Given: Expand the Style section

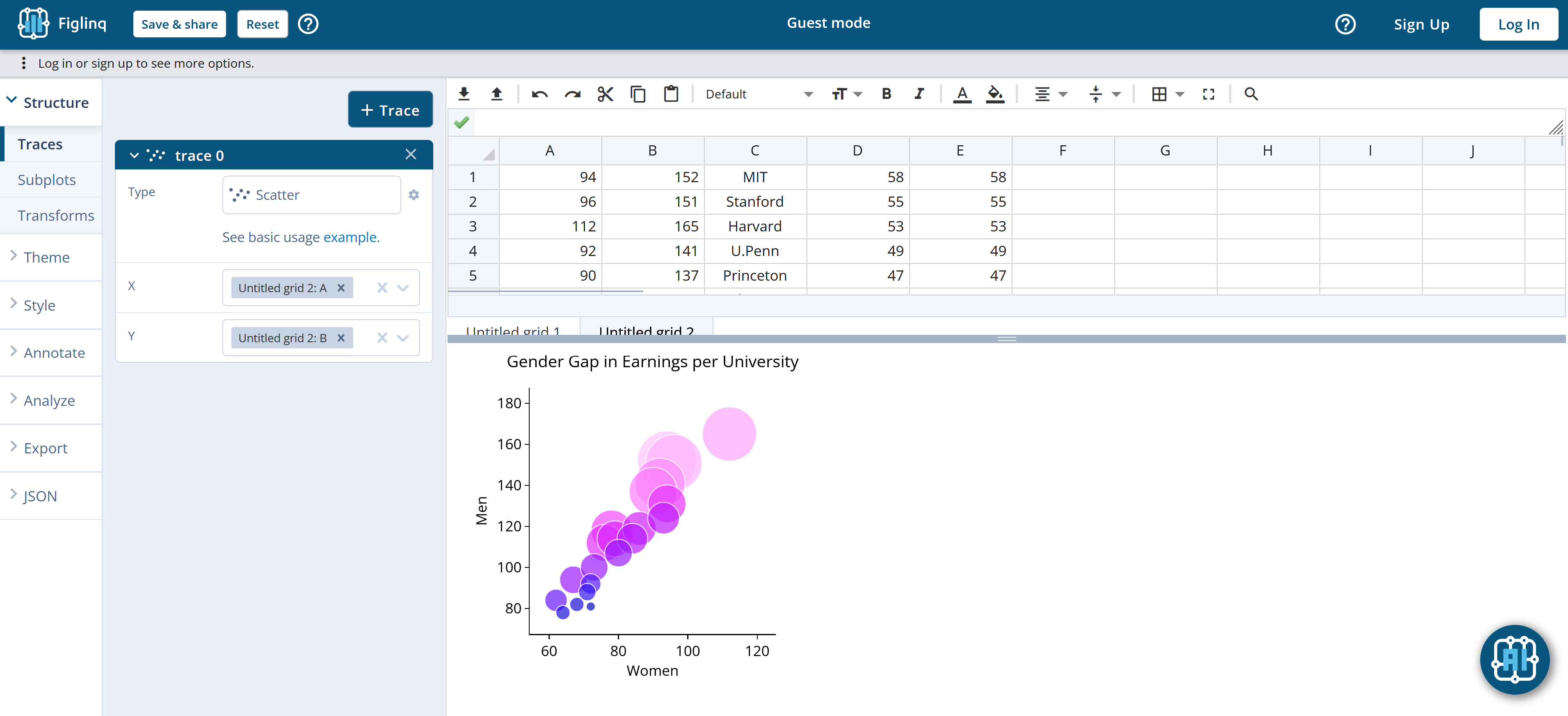Looking at the screenshot, I should (50, 305).
